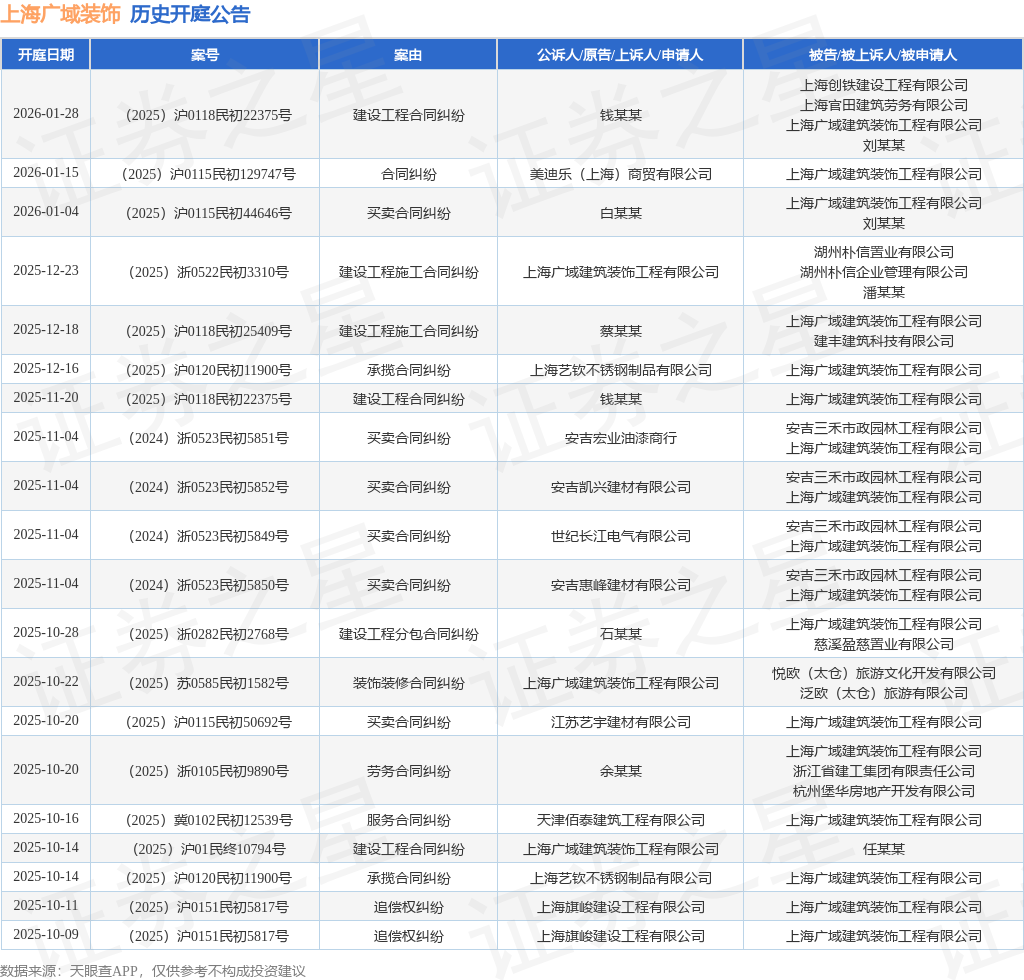Click the 历史开庭公告 heading

click(190, 14)
